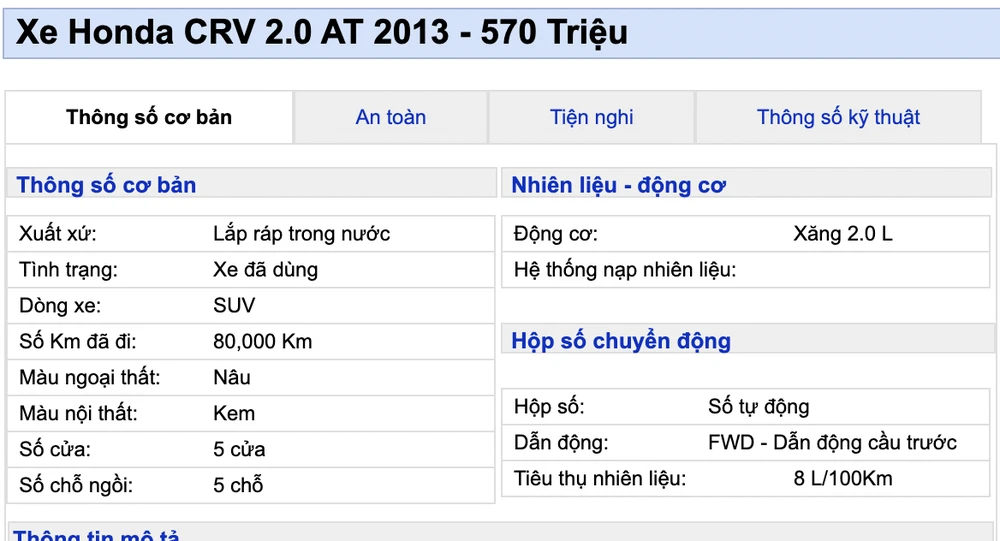Click the 8 L/100Km fuel consumption value
Image resolution: width=1000 pixels, height=541 pixels.
point(843,478)
